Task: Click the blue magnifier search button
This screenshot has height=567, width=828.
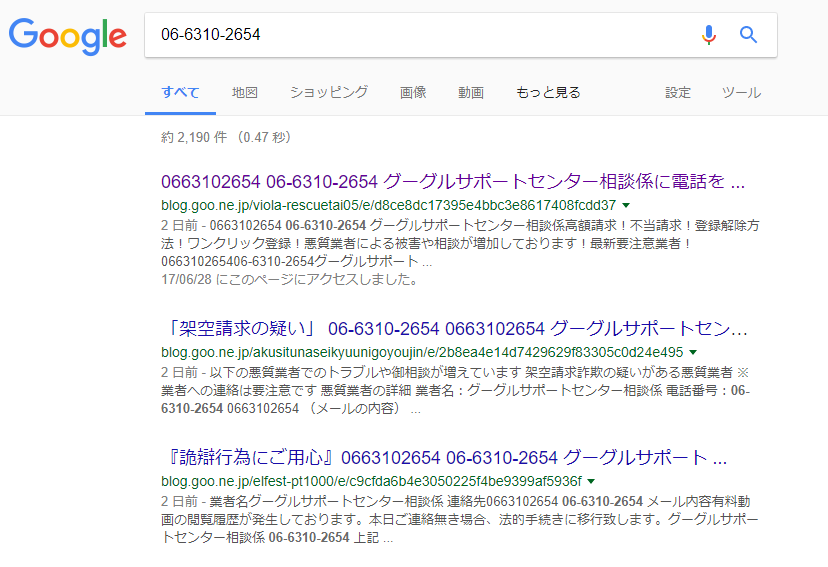Action: pos(748,35)
